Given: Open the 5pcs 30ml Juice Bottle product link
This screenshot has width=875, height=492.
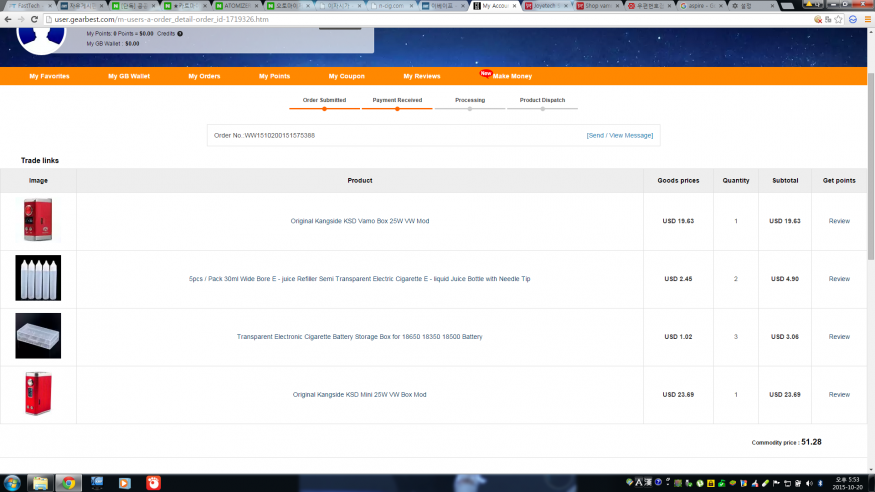Looking at the screenshot, I should [359, 279].
